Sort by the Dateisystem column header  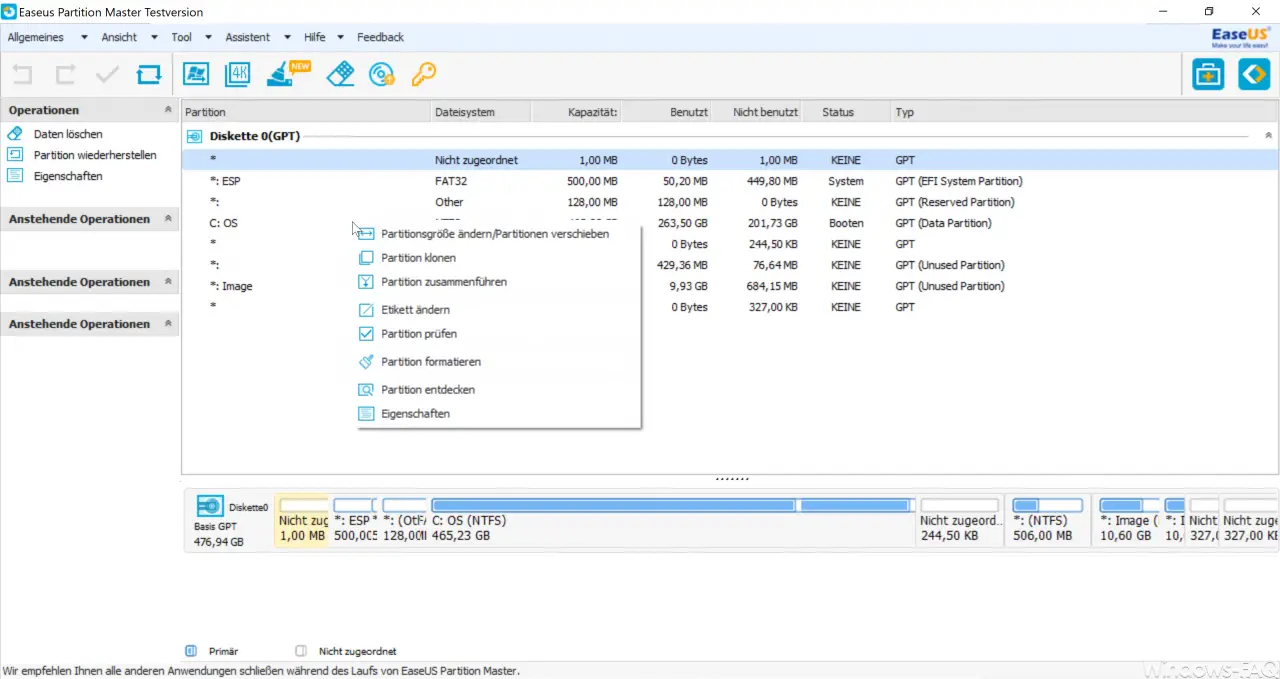click(x=481, y=112)
